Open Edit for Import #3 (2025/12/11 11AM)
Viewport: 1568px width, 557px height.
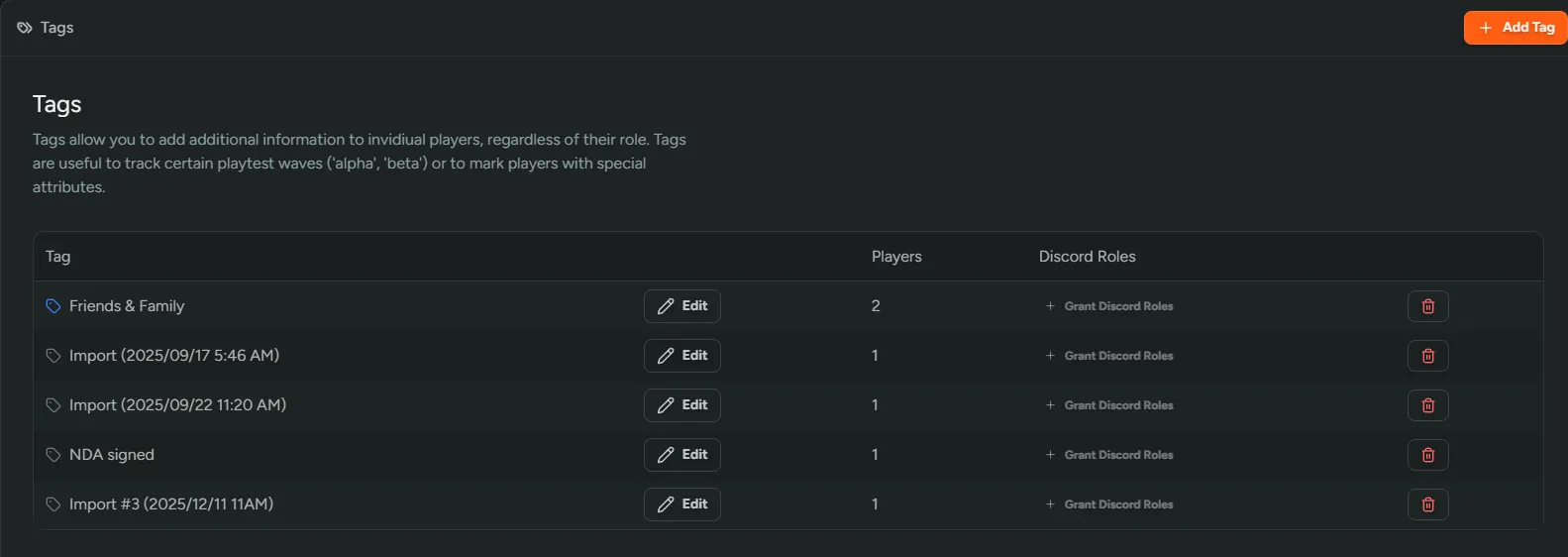(x=681, y=504)
